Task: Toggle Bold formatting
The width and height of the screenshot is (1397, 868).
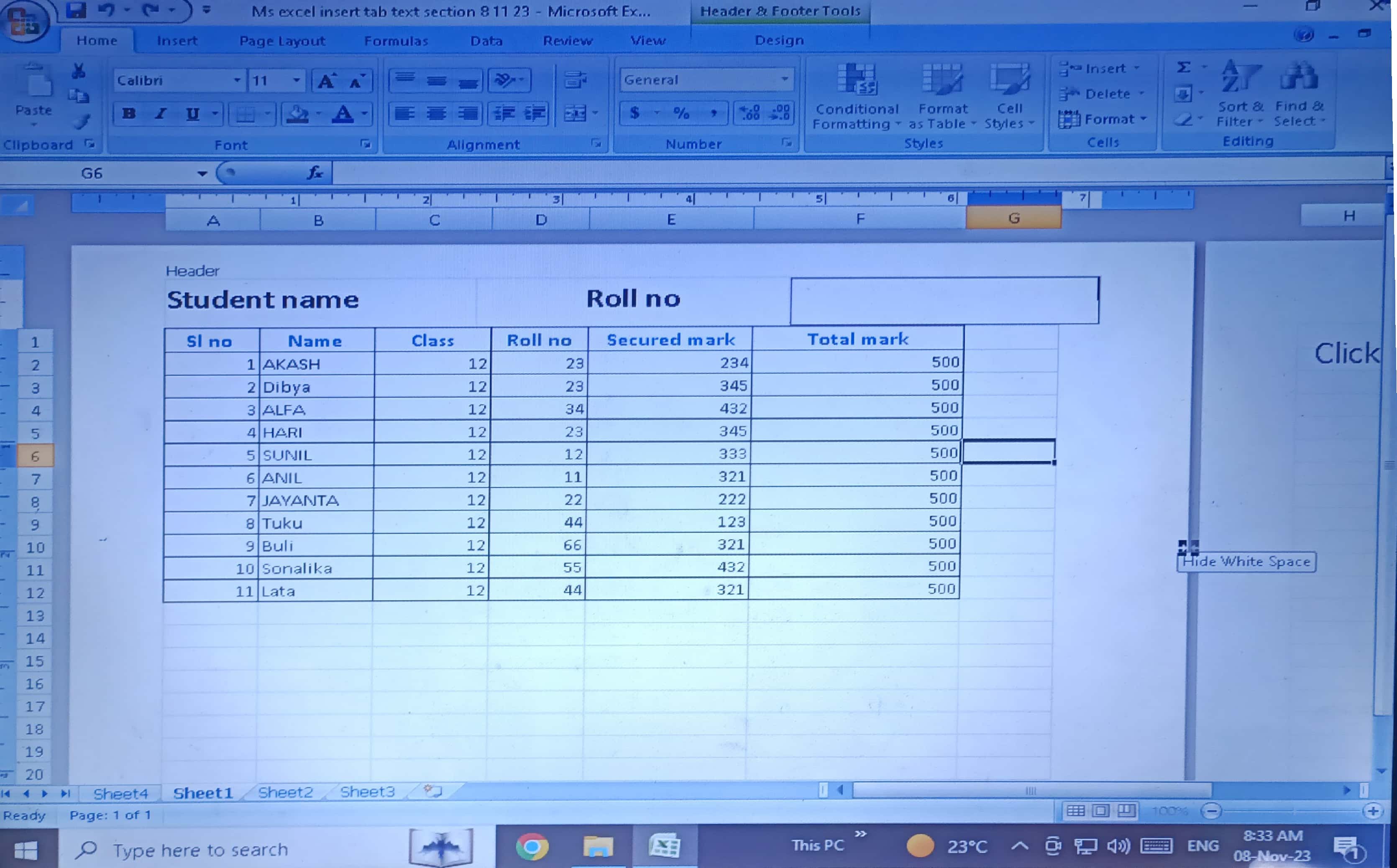Action: (129, 114)
